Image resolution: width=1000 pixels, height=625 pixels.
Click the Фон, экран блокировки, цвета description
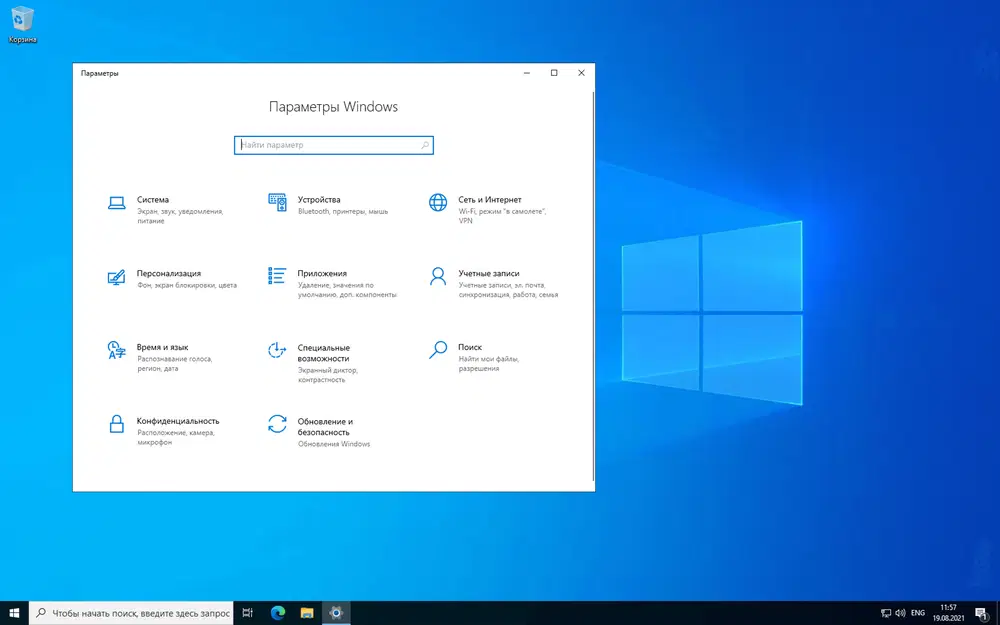[187, 286]
